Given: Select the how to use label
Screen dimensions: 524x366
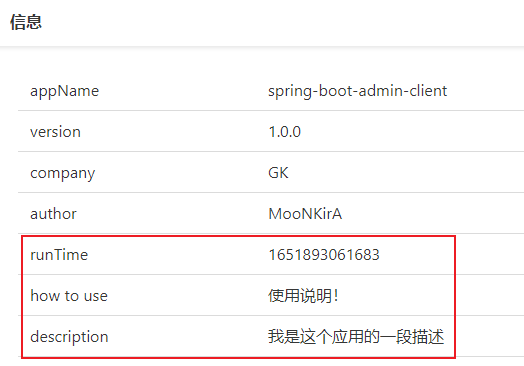Looking at the screenshot, I should pyautogui.click(x=69, y=296).
